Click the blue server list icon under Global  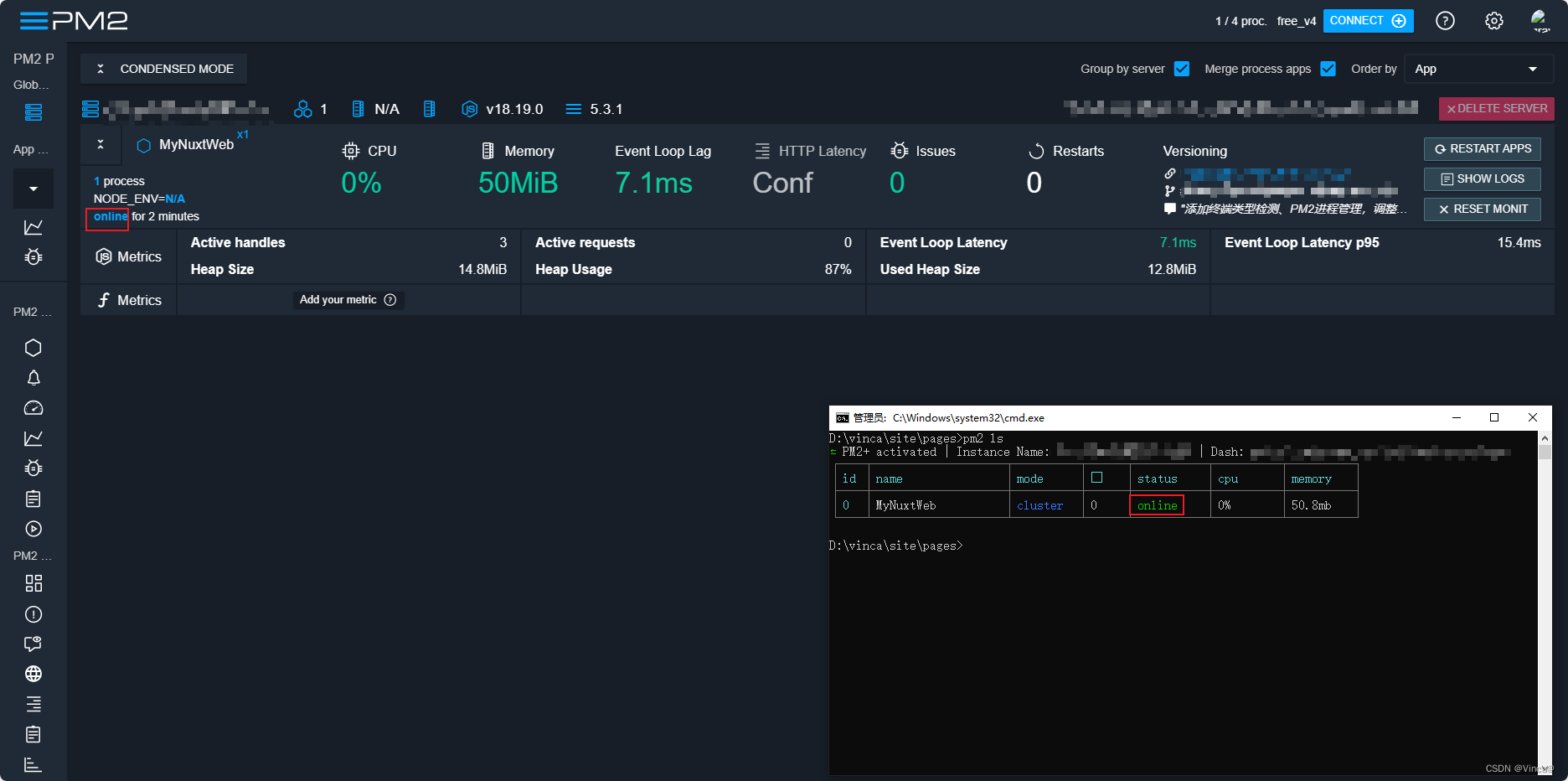(x=34, y=111)
